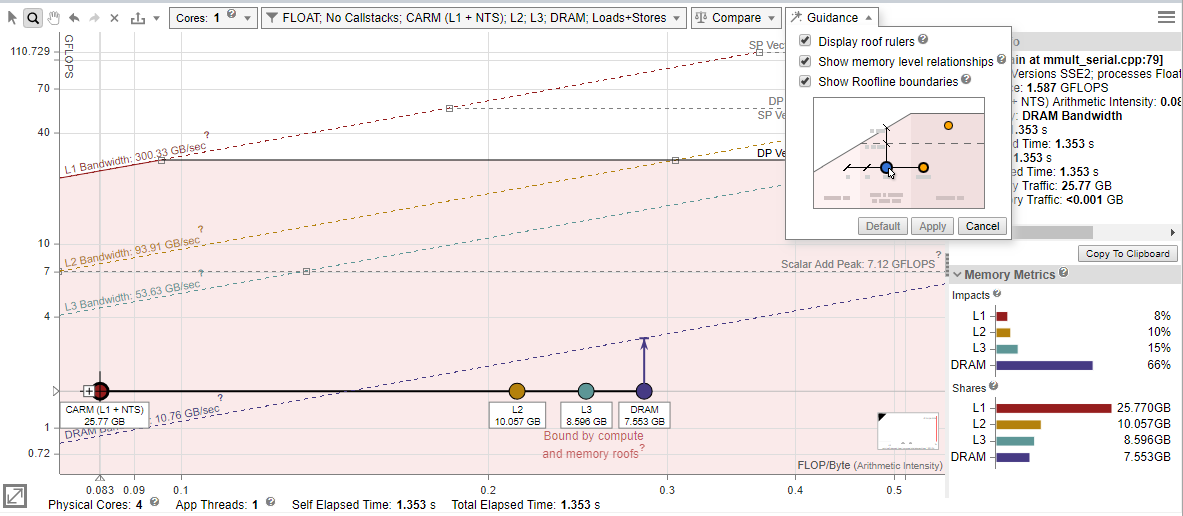Click the L3 Bandwidth 53.63 GB/sec label

click(132, 296)
